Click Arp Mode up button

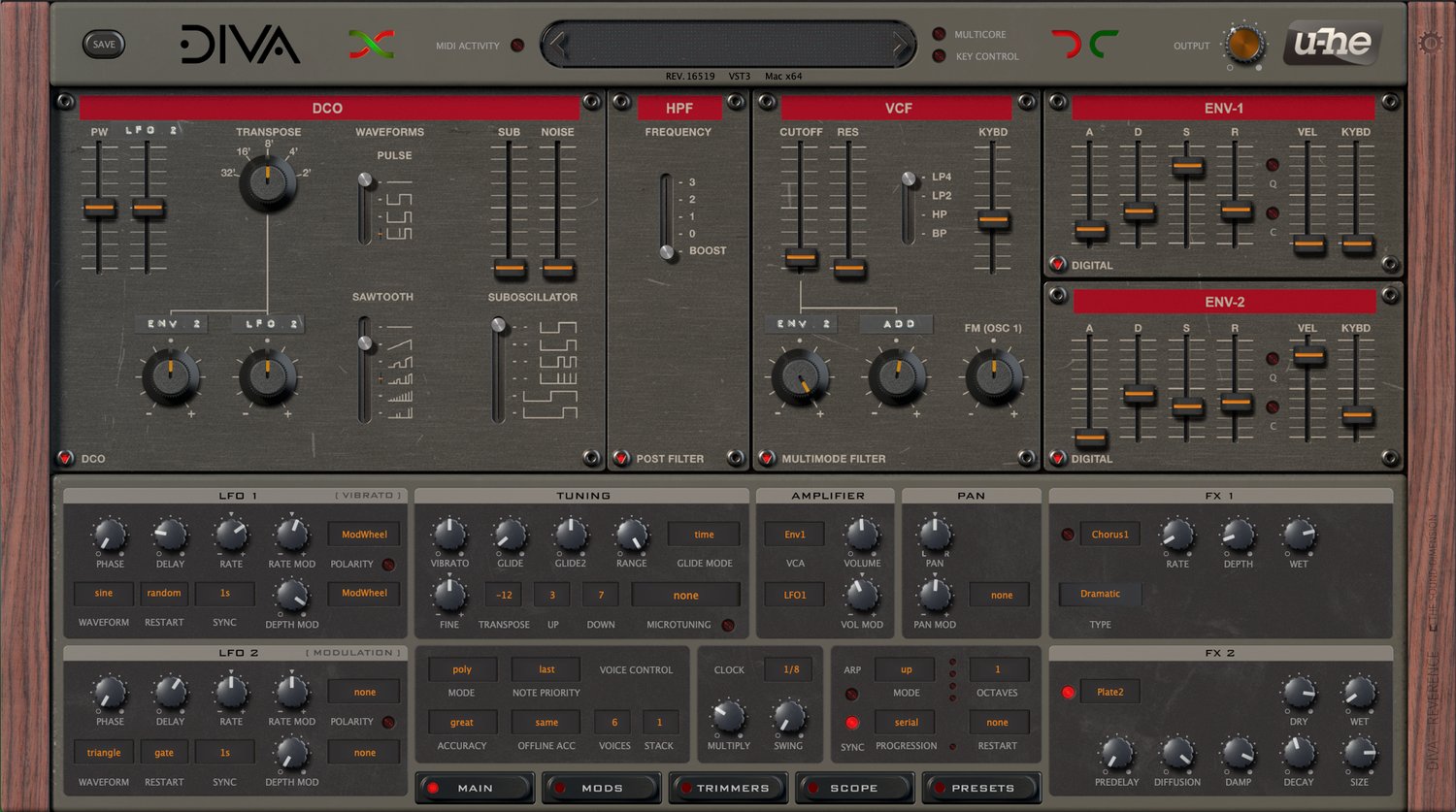pos(906,669)
